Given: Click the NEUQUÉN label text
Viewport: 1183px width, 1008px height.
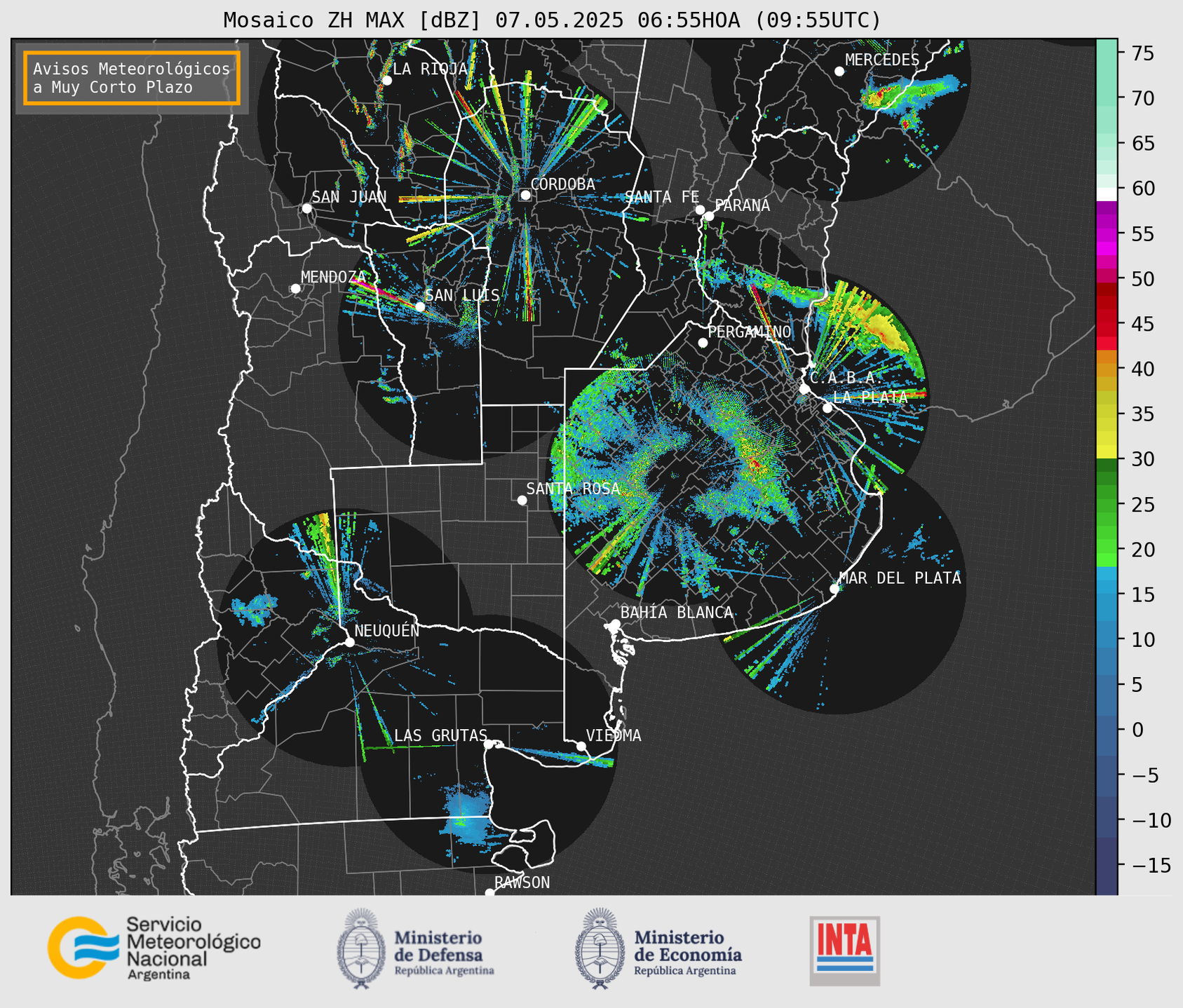Looking at the screenshot, I should click(387, 630).
